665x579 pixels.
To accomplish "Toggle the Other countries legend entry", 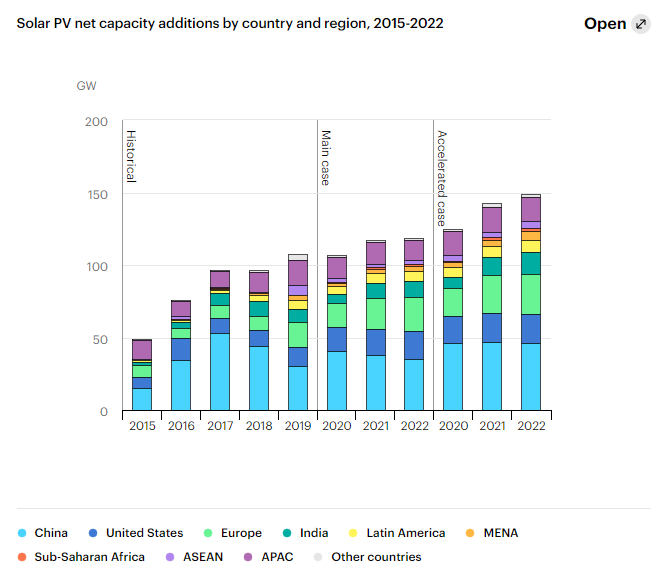I will click(368, 557).
